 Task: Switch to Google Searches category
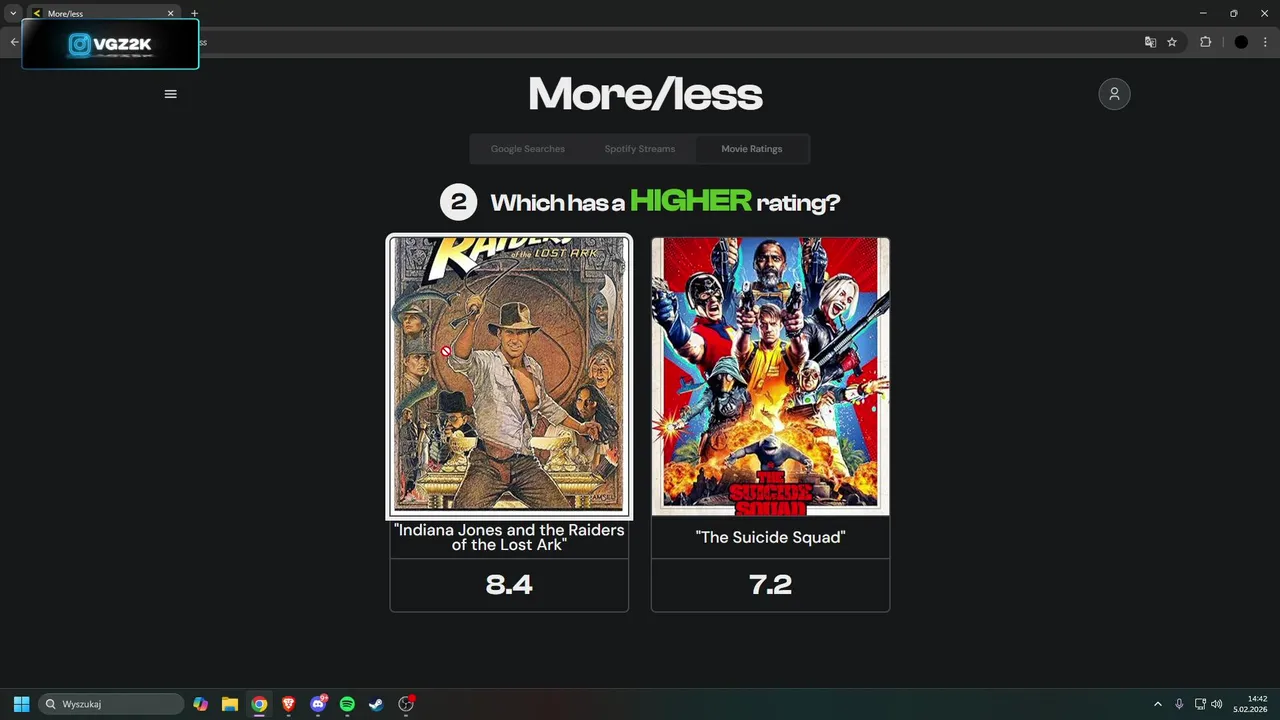click(527, 149)
